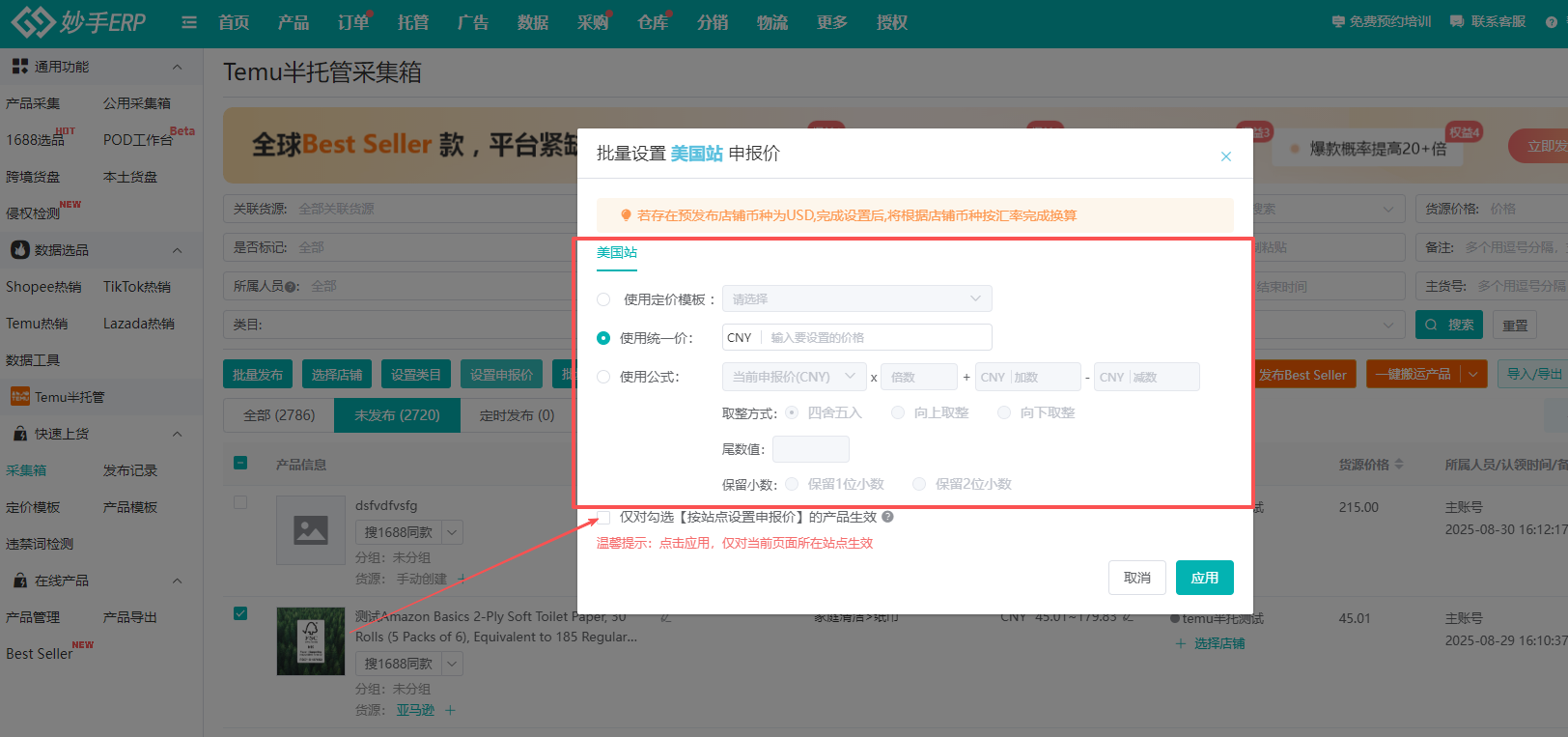This screenshot has height=737, width=1568.
Task: Click the 货源价格 sort arrows
Action: tap(1399, 465)
